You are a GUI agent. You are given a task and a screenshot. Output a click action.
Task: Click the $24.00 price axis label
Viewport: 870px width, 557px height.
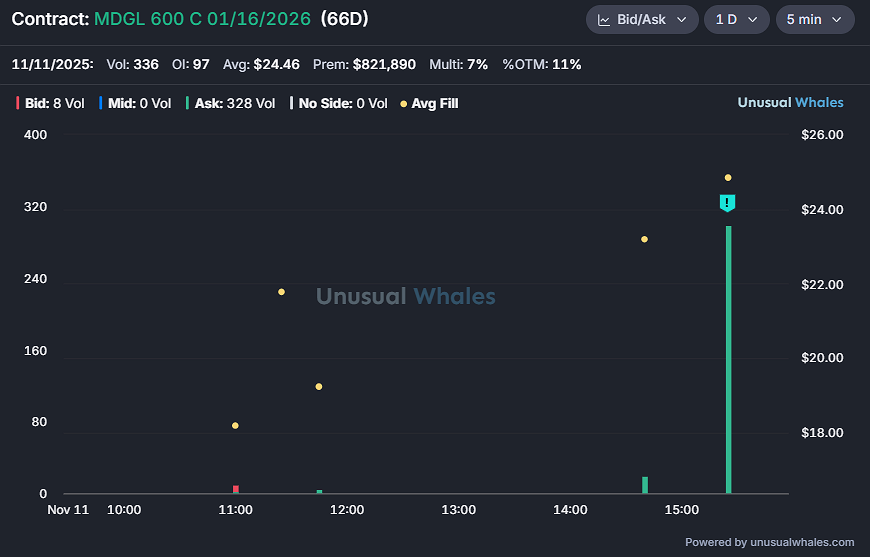pyautogui.click(x=822, y=210)
